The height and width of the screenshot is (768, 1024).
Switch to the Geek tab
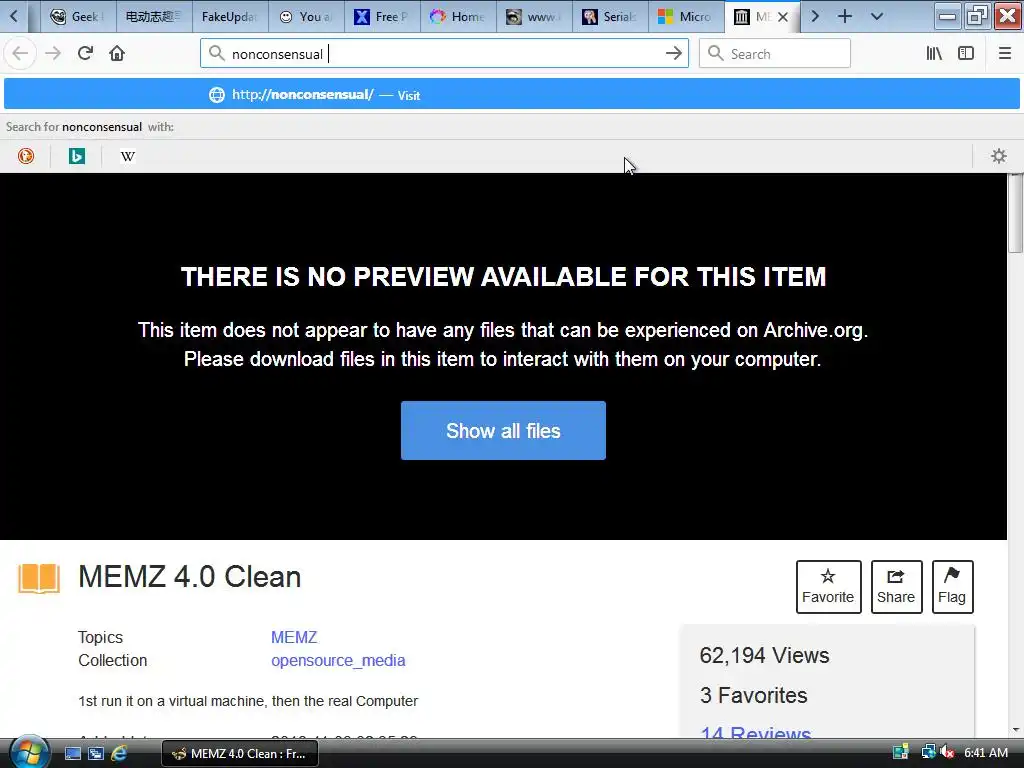click(x=78, y=17)
